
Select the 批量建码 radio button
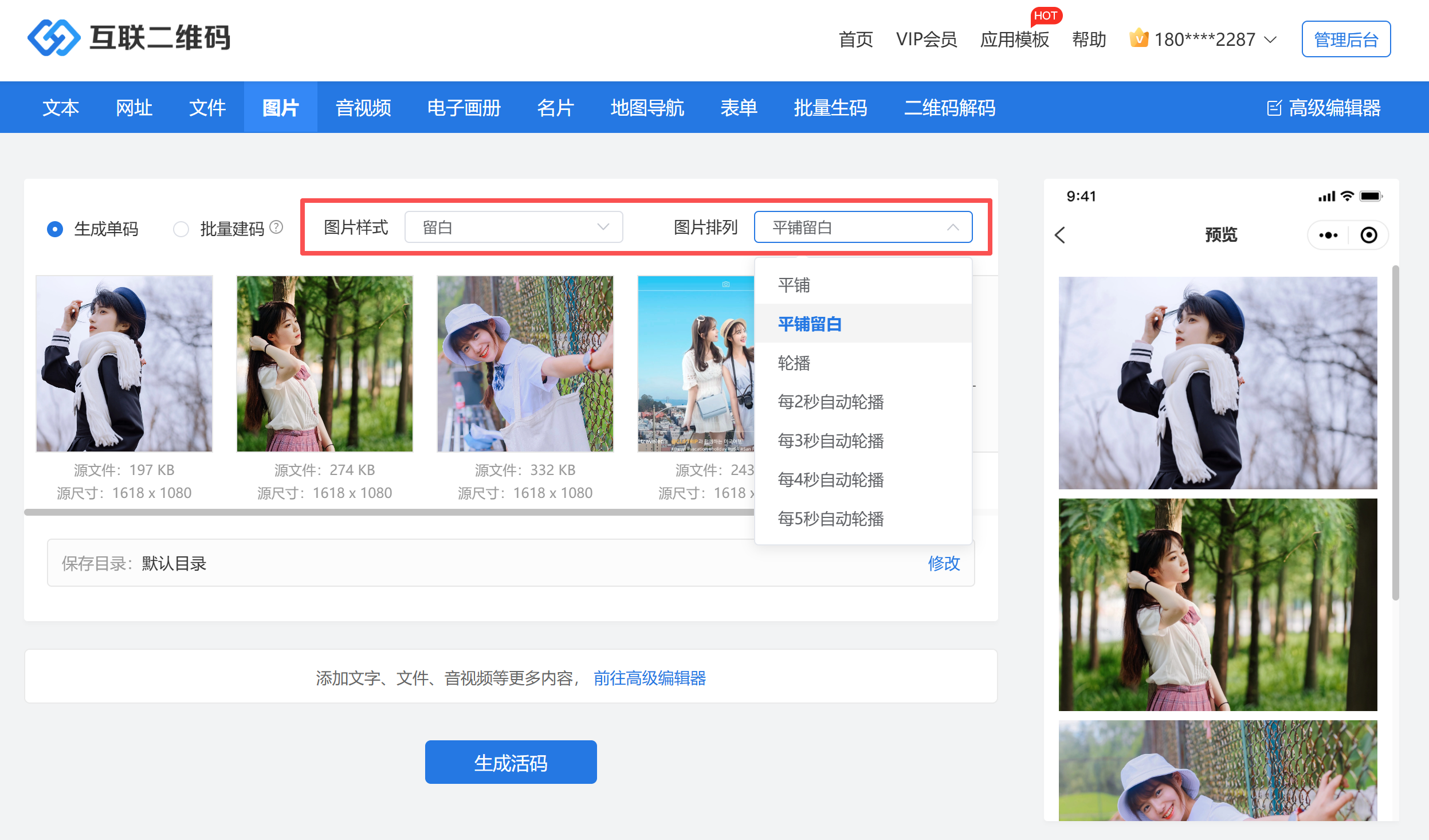tap(181, 229)
